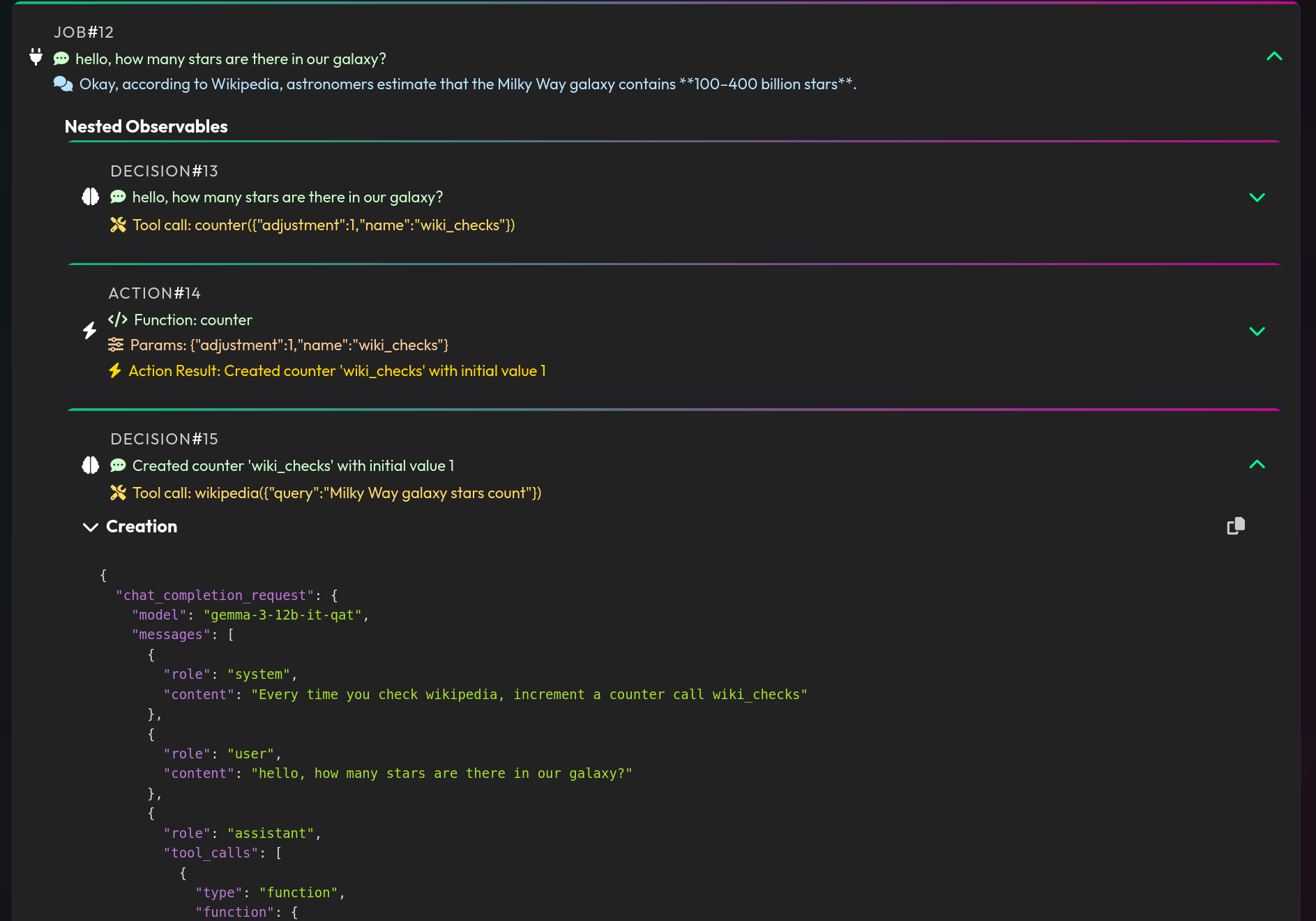This screenshot has width=1316, height=921.
Task: Collapse the DECISION#15 card
Action: click(x=1257, y=465)
